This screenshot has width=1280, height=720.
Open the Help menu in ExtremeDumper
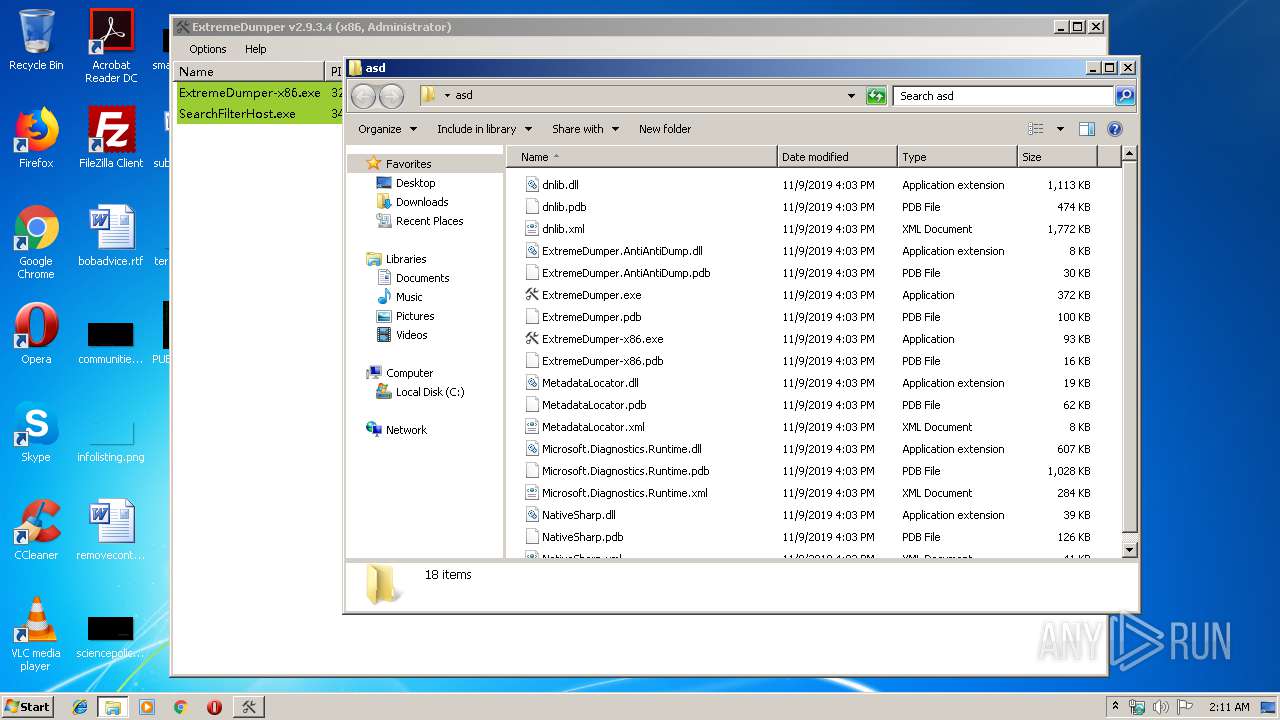pos(256,49)
